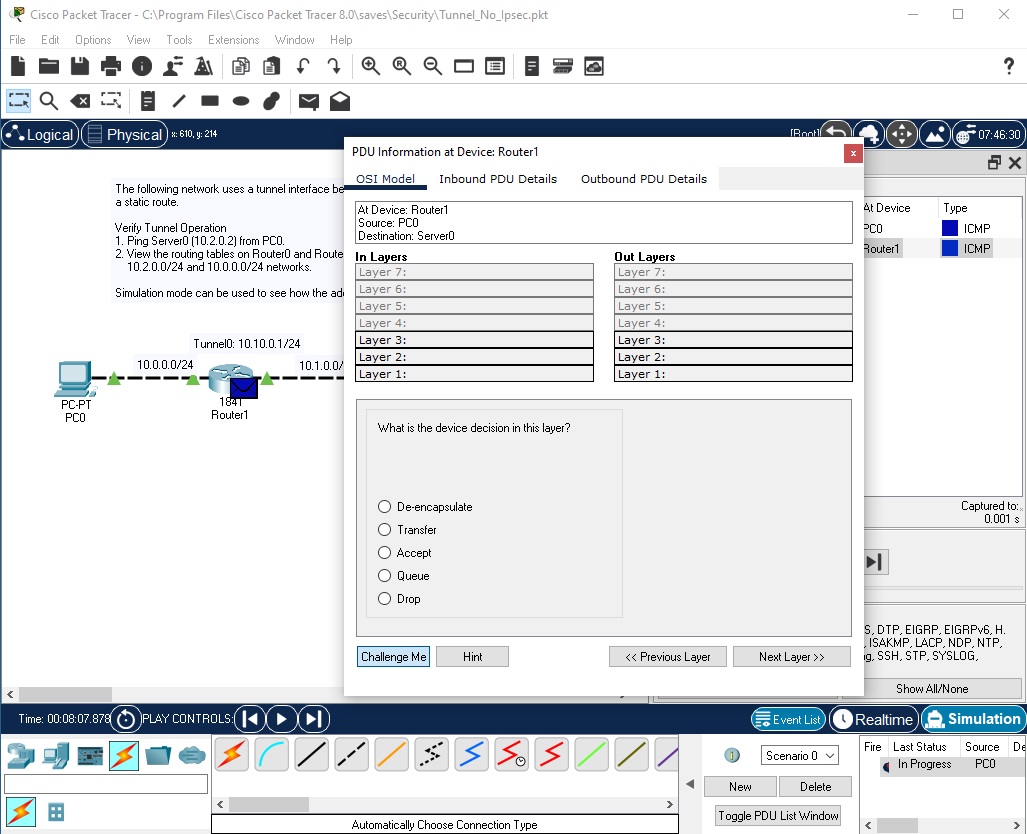Select the Connections lightning bolt category
The height and width of the screenshot is (834, 1027).
pos(124,755)
